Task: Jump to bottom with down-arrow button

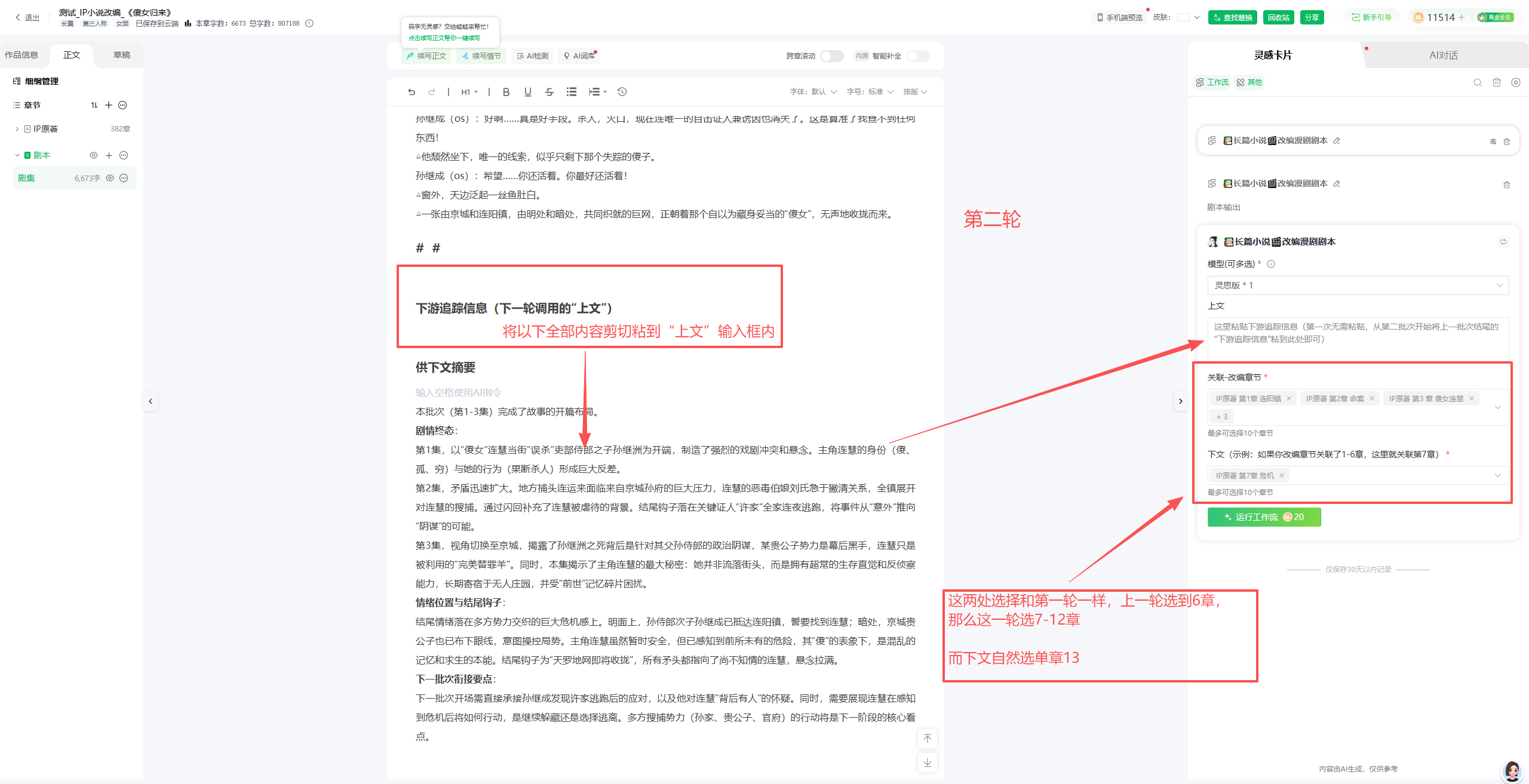Action: [928, 763]
